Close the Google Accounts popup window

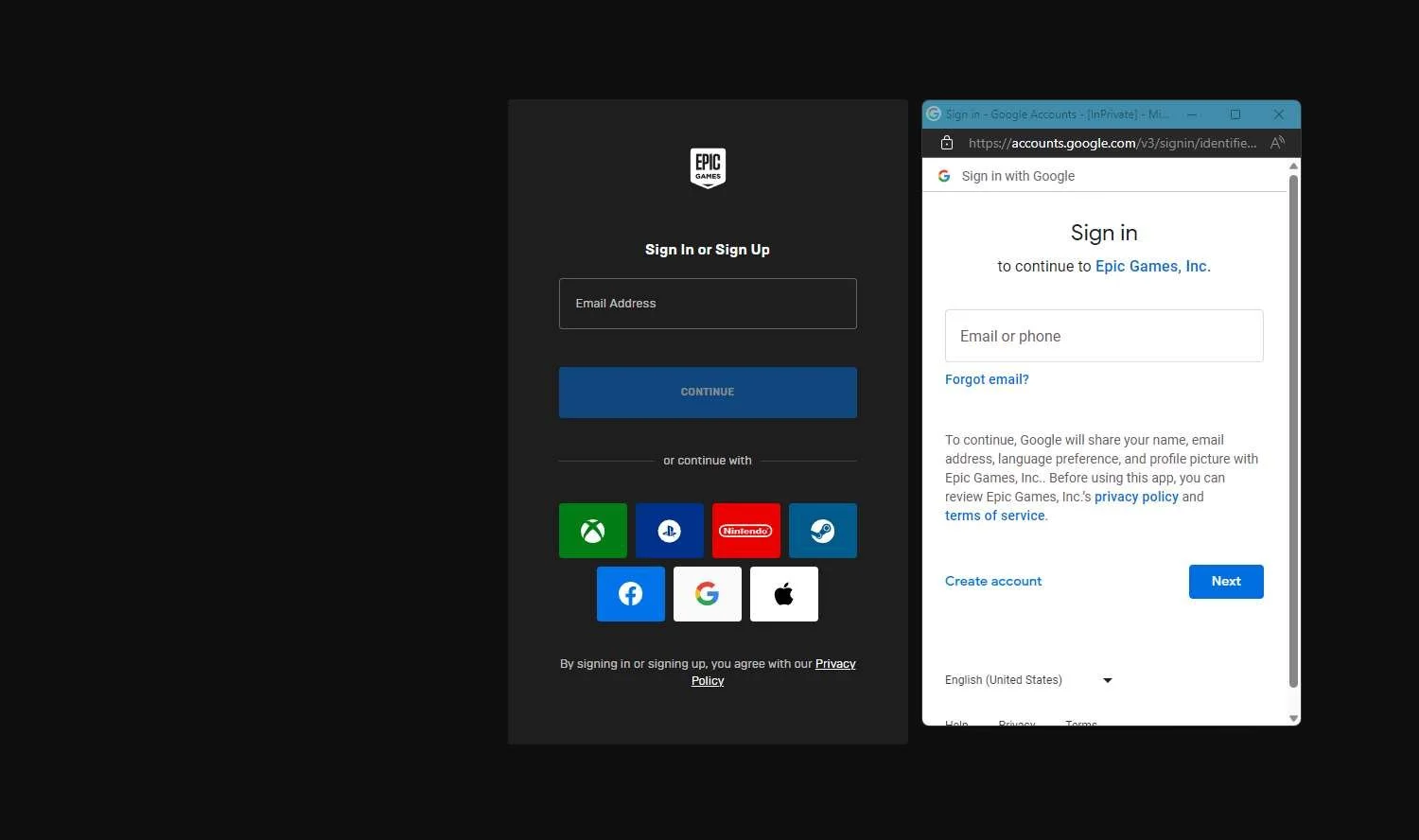pyautogui.click(x=1279, y=114)
